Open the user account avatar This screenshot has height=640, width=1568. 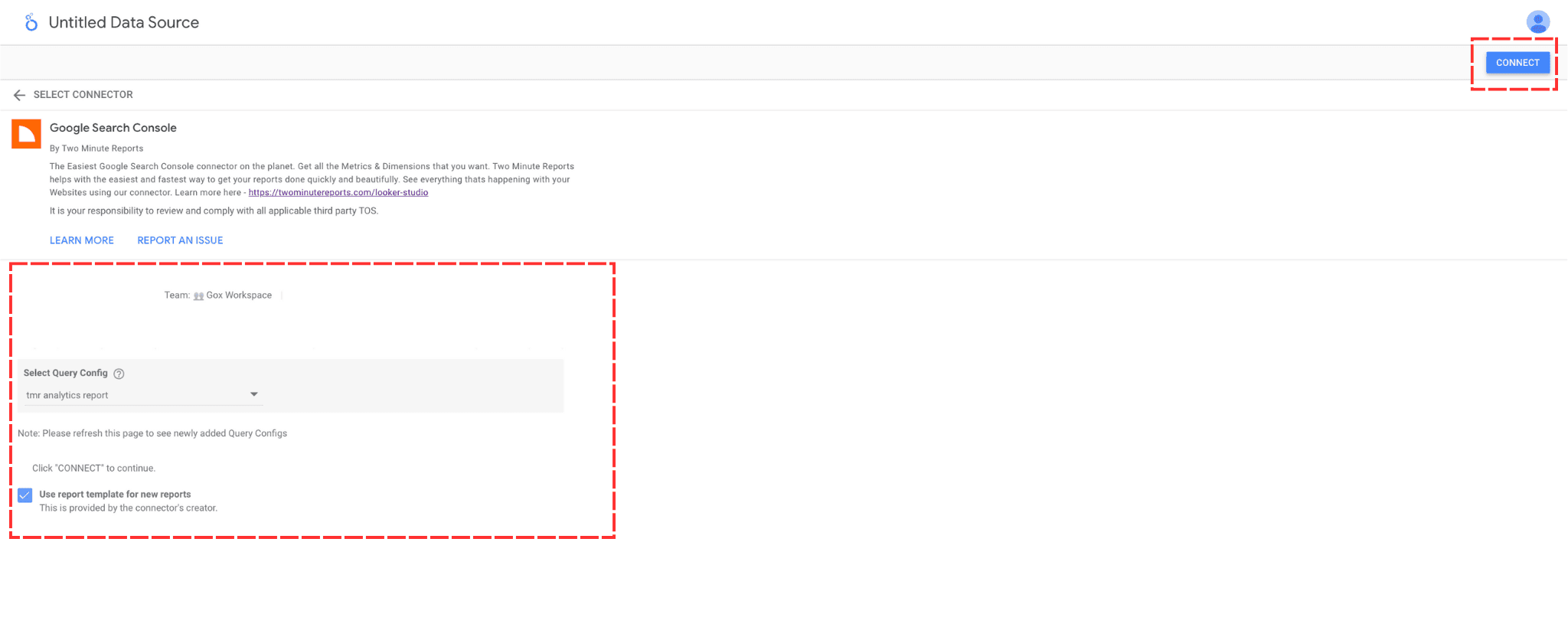1537,21
